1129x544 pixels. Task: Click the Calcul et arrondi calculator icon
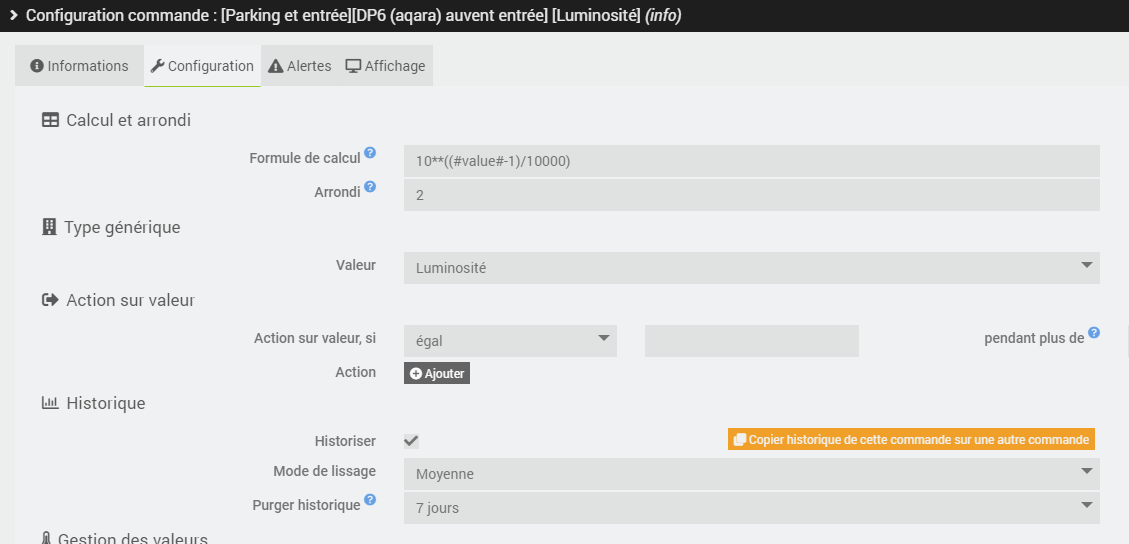click(50, 120)
